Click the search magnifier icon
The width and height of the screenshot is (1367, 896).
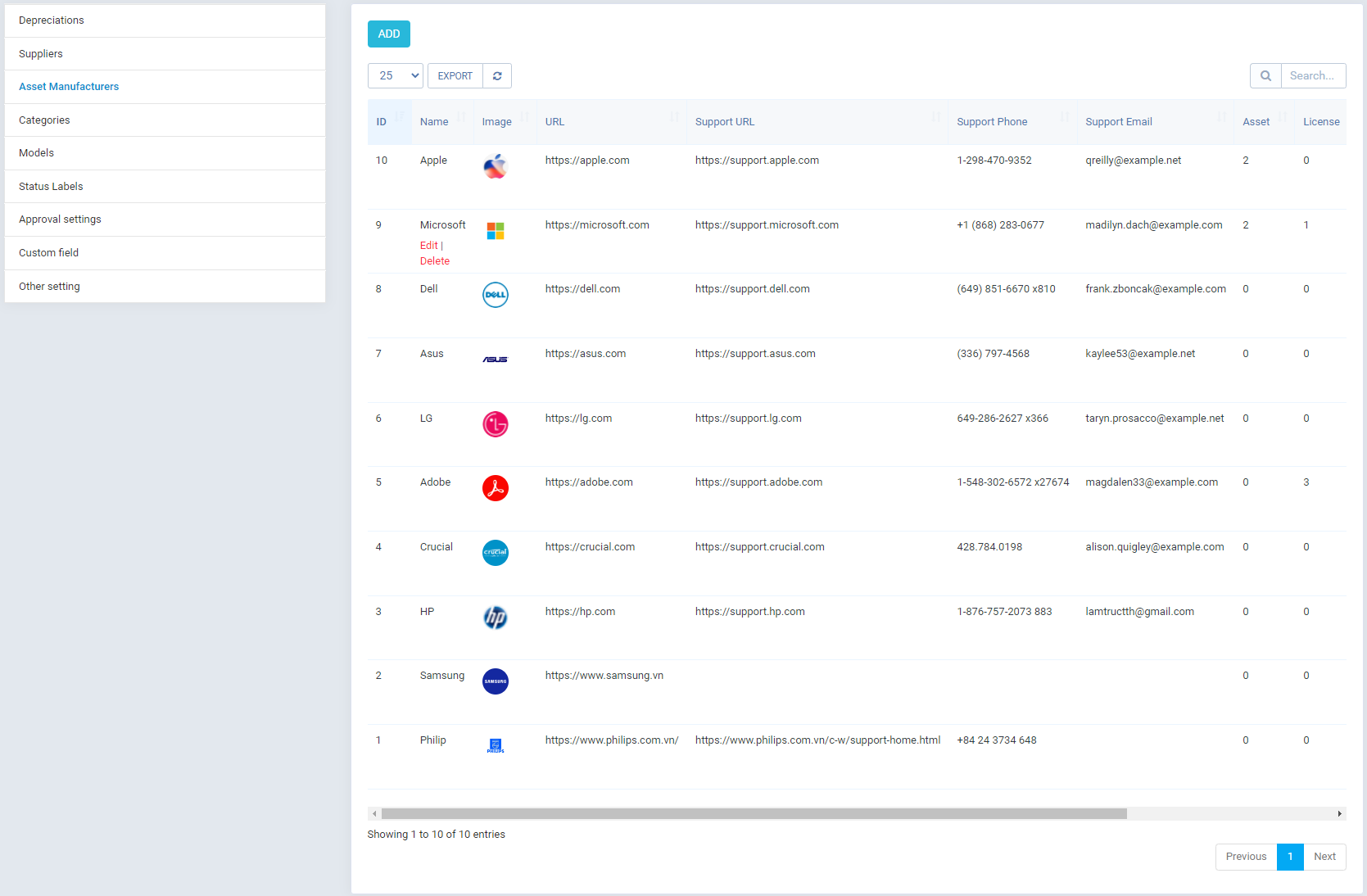pyautogui.click(x=1265, y=76)
